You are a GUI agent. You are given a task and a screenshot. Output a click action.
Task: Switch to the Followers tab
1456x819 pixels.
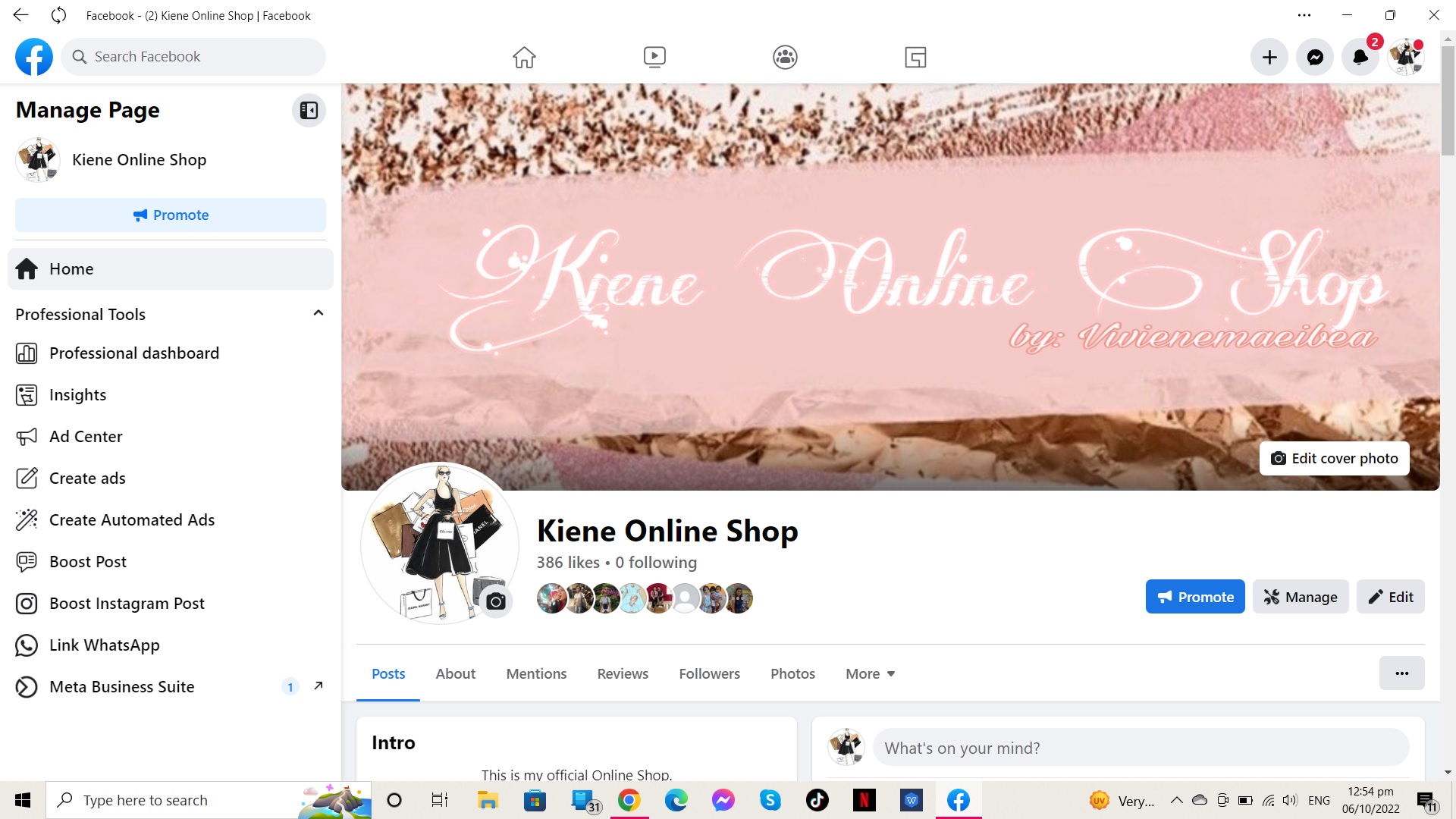click(x=709, y=673)
